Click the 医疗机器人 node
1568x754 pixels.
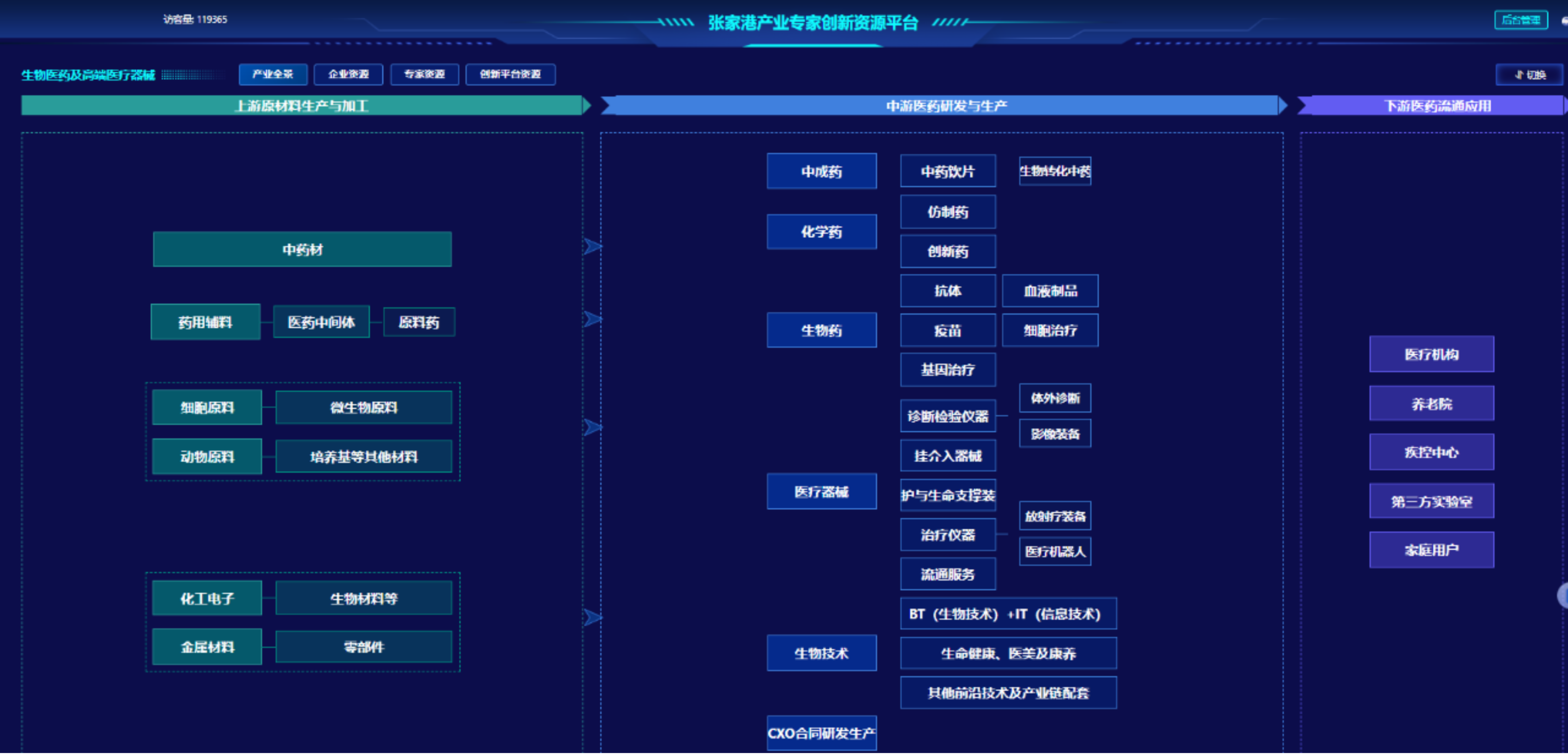click(x=1054, y=551)
